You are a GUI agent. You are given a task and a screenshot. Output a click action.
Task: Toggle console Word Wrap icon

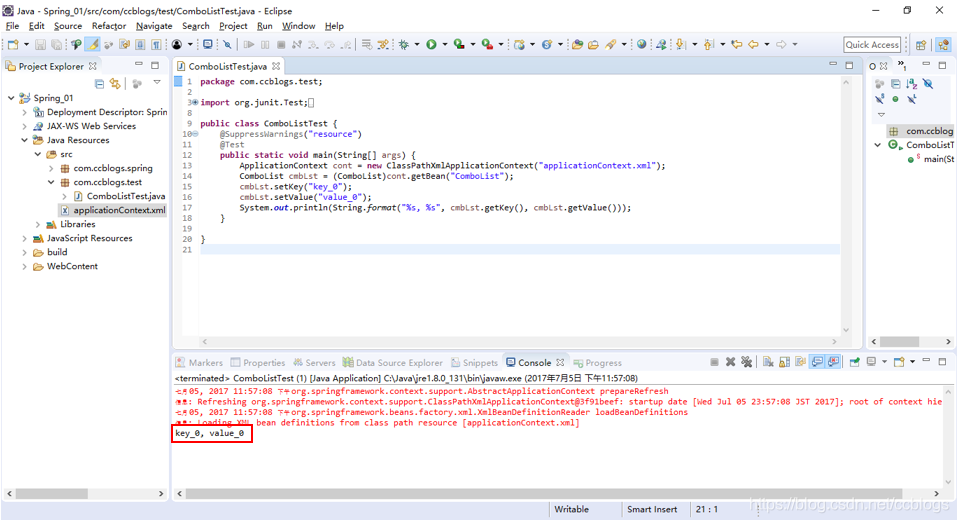(801, 362)
